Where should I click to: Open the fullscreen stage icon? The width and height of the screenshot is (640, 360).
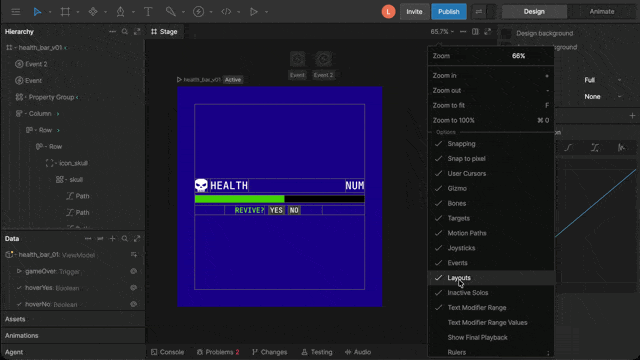[x=488, y=31]
